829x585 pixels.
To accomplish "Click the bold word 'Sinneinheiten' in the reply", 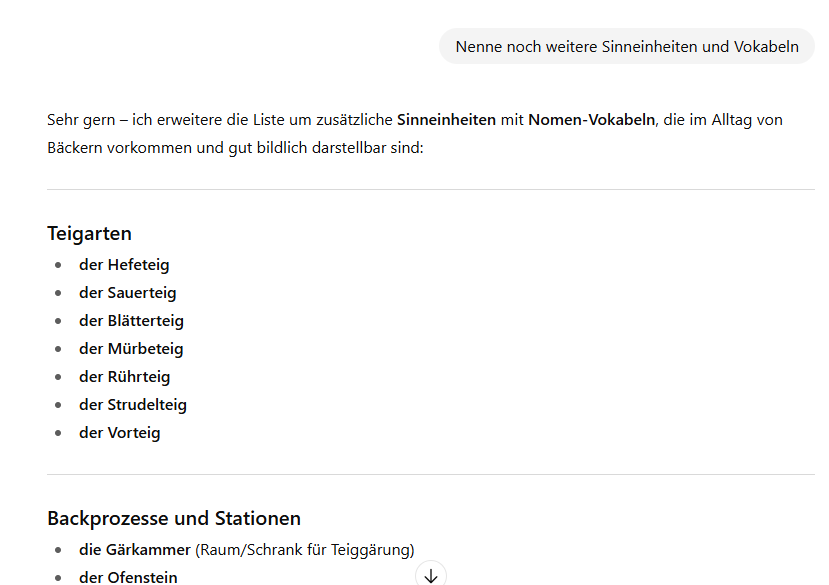I will [x=446, y=120].
